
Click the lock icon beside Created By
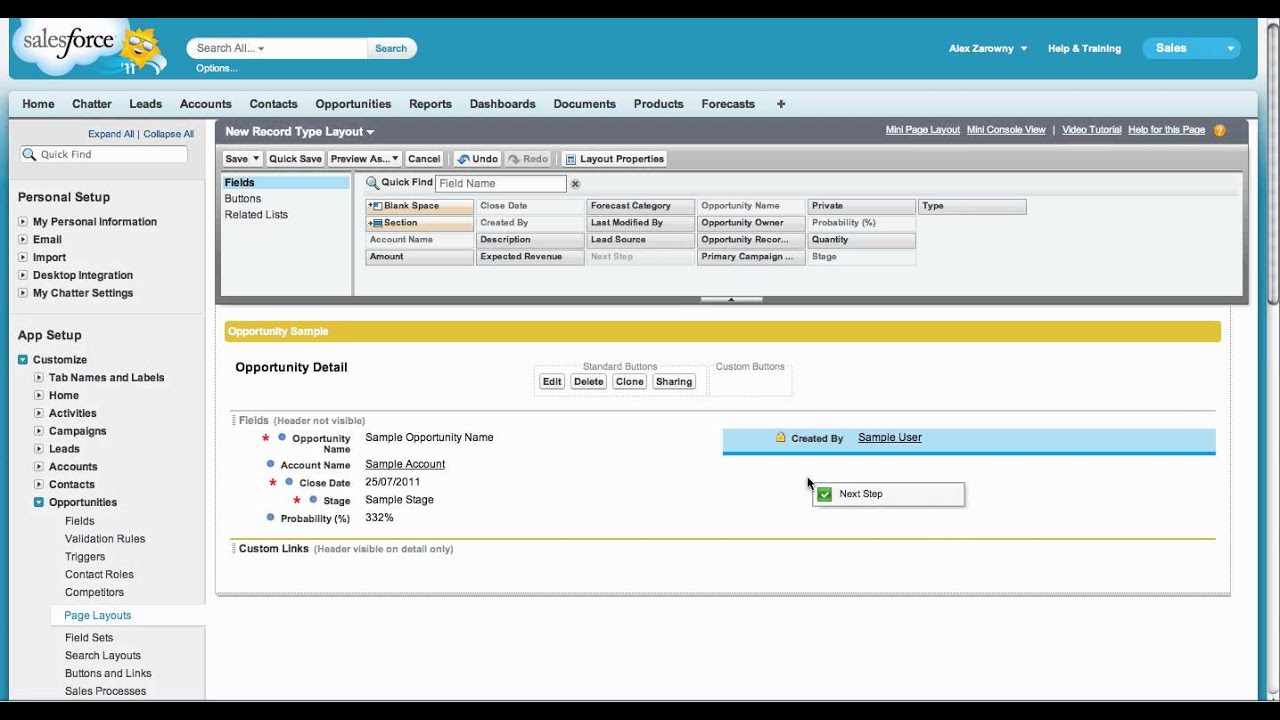(x=780, y=437)
